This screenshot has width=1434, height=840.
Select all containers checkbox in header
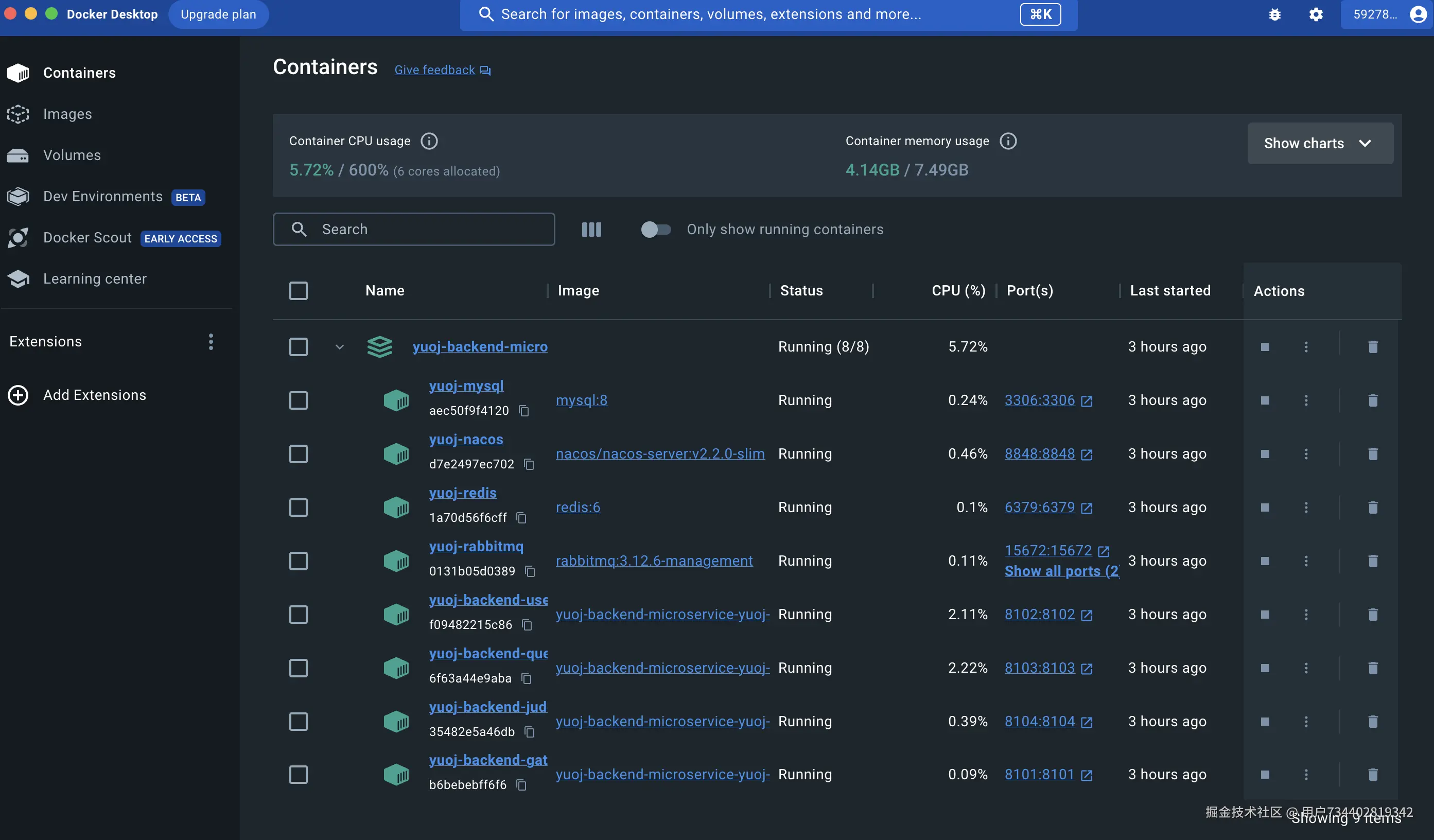(x=298, y=291)
